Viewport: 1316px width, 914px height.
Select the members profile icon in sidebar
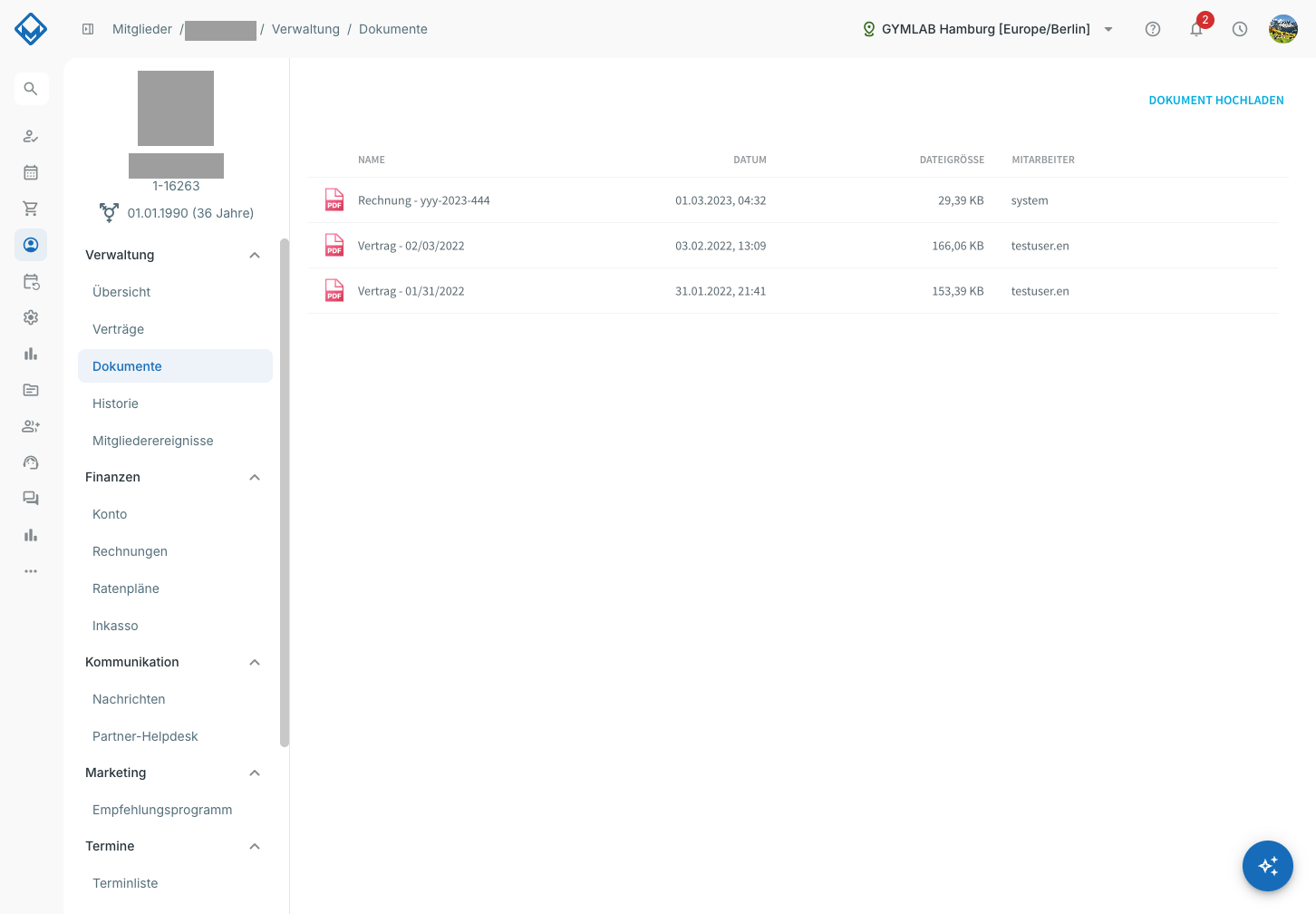31,245
